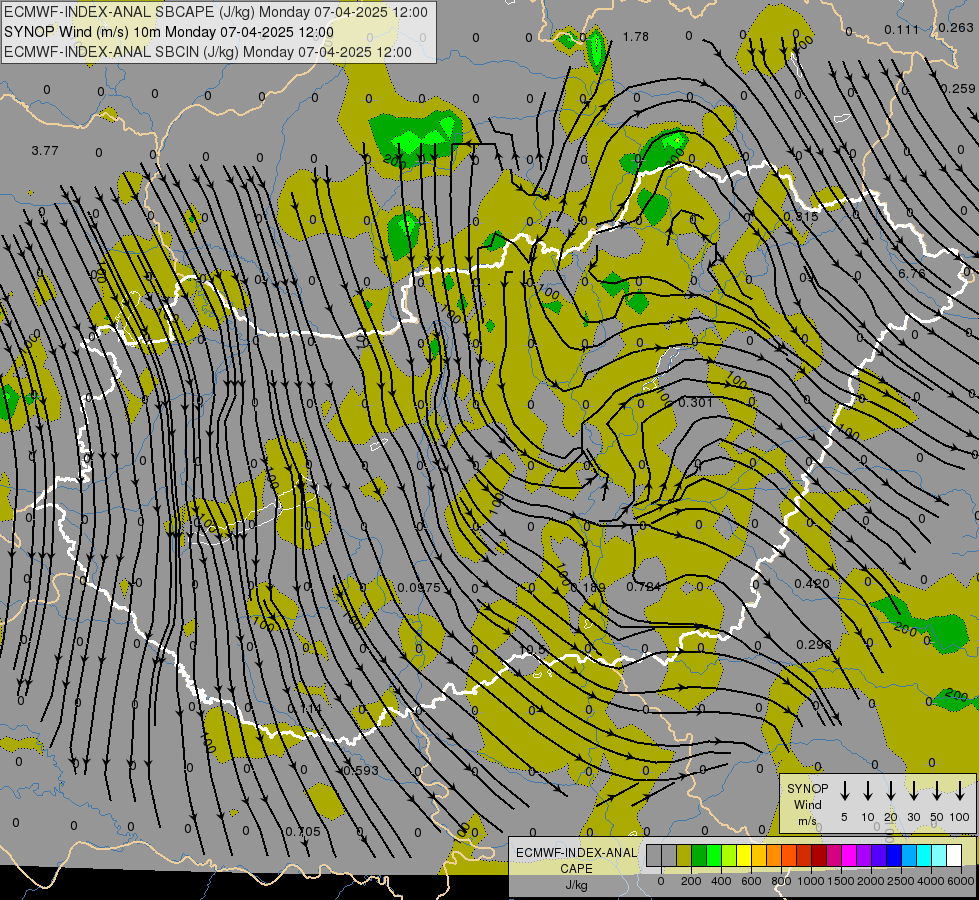Click the 0.315 value on the map
Screen dimensions: 979x900
(801, 216)
